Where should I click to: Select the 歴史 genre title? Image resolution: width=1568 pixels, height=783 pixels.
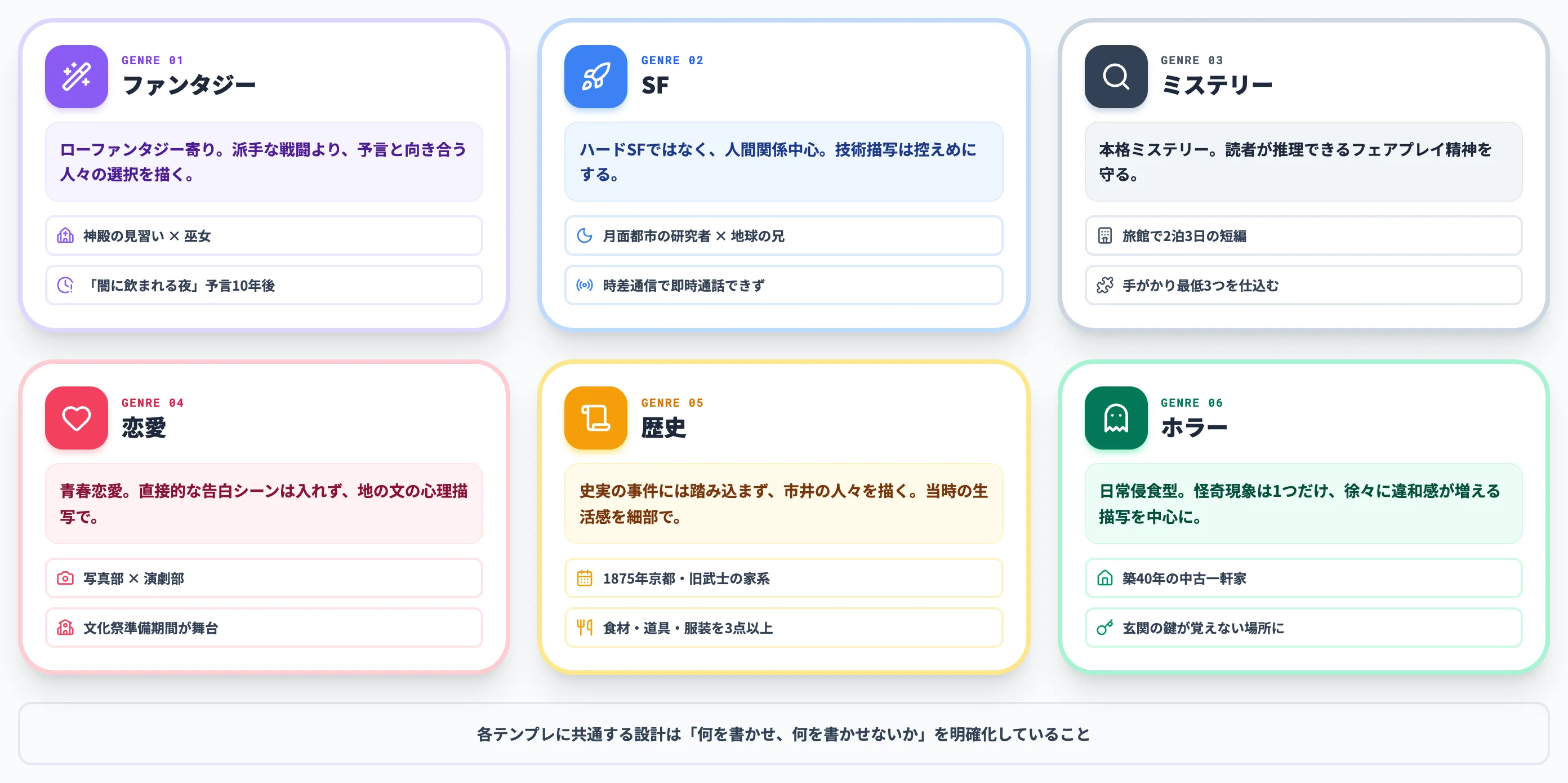[663, 428]
